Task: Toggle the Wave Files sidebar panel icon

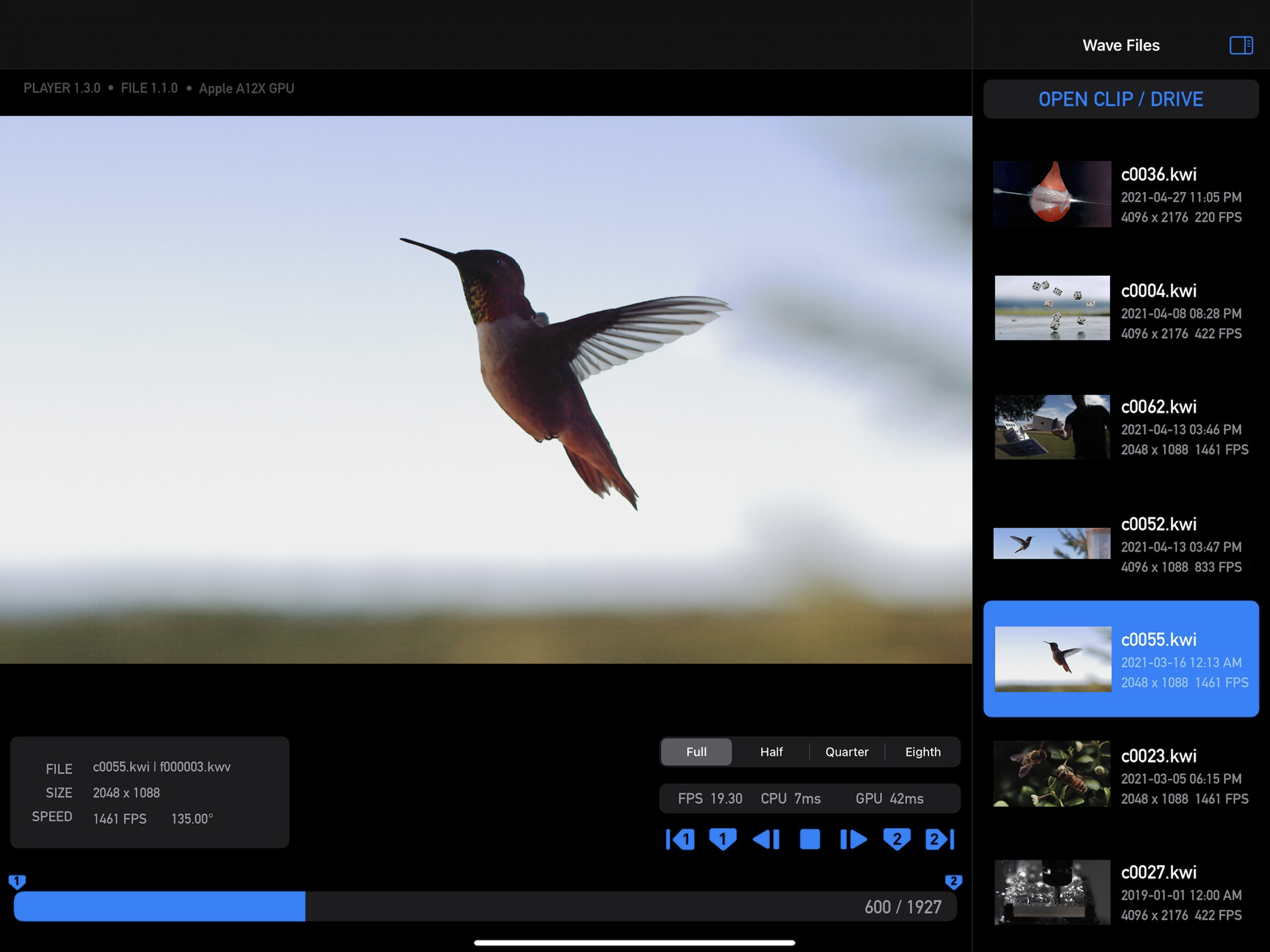Action: [x=1241, y=46]
